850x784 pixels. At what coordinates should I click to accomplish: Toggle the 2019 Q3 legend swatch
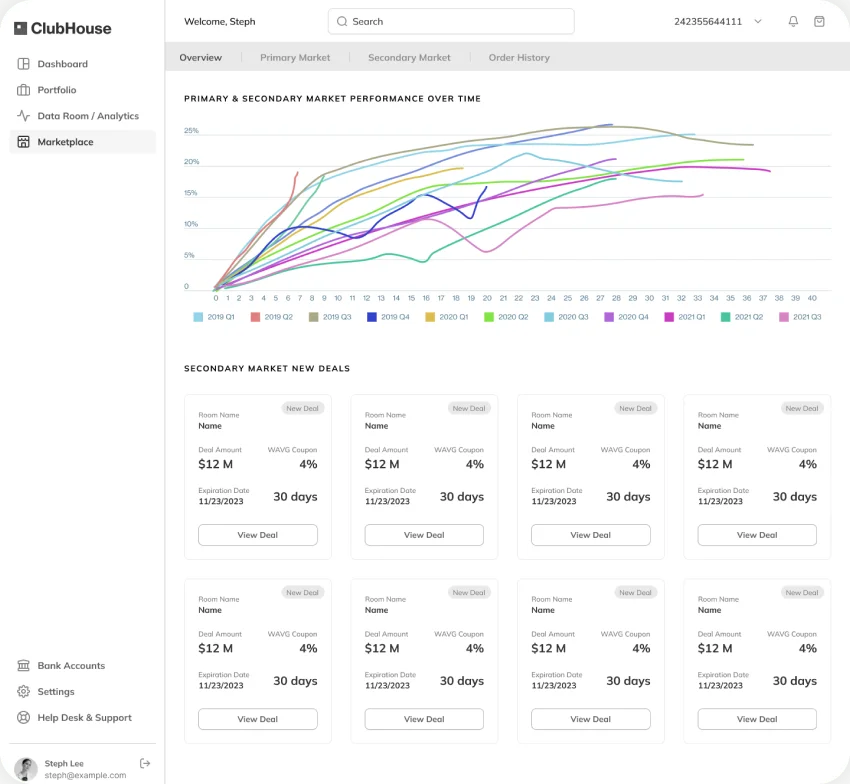(313, 317)
